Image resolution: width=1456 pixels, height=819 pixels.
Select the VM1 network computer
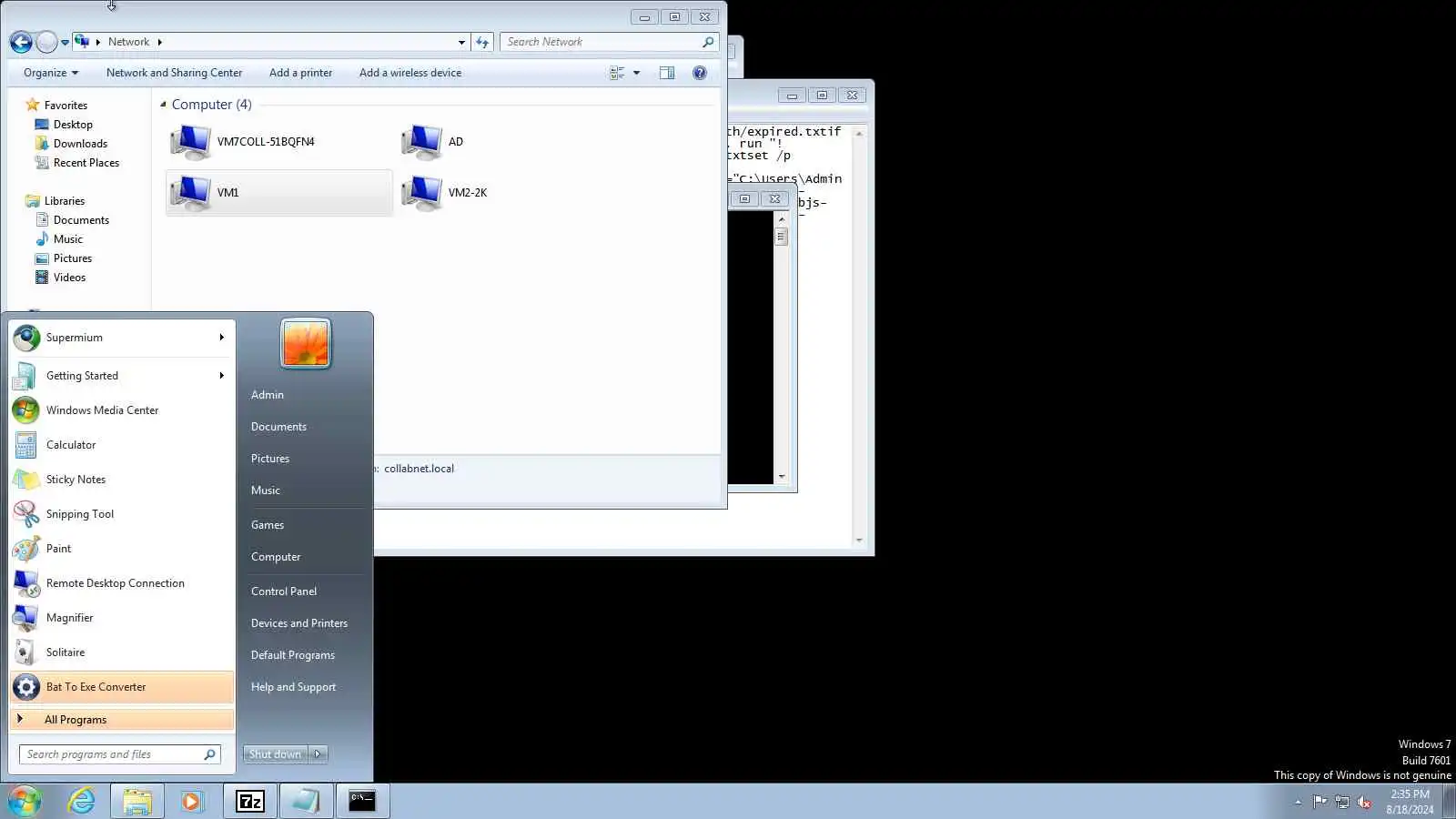279,193
